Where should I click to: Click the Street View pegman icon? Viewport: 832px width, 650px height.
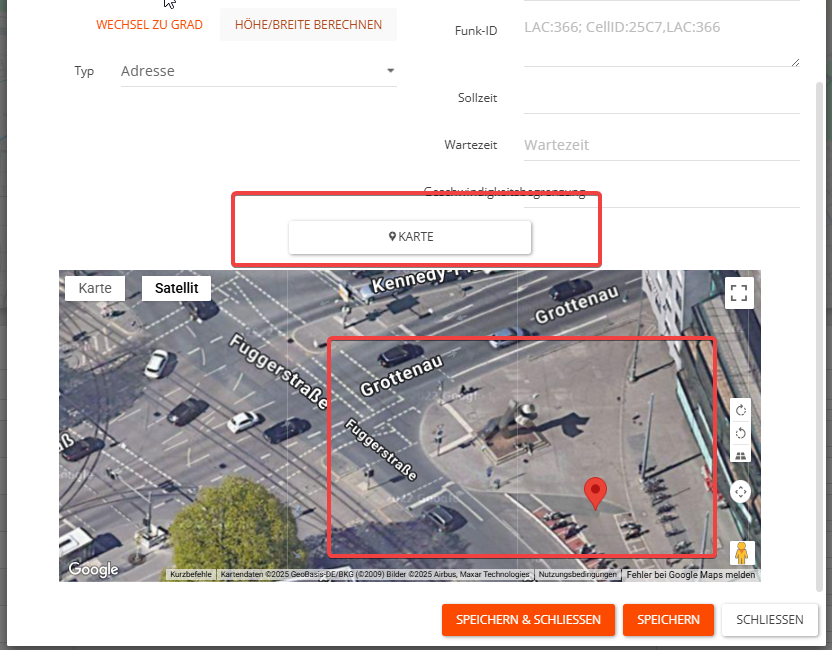741,552
